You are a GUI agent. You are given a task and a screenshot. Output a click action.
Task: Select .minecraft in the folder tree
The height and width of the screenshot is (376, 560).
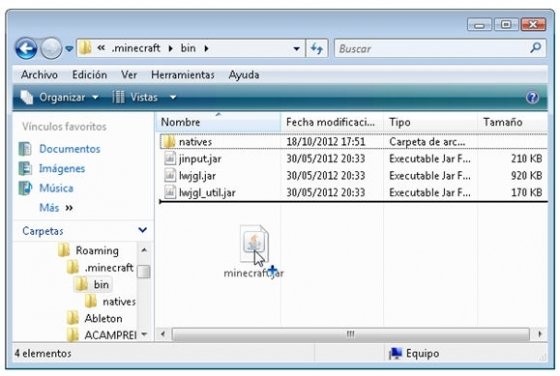pyautogui.click(x=109, y=267)
